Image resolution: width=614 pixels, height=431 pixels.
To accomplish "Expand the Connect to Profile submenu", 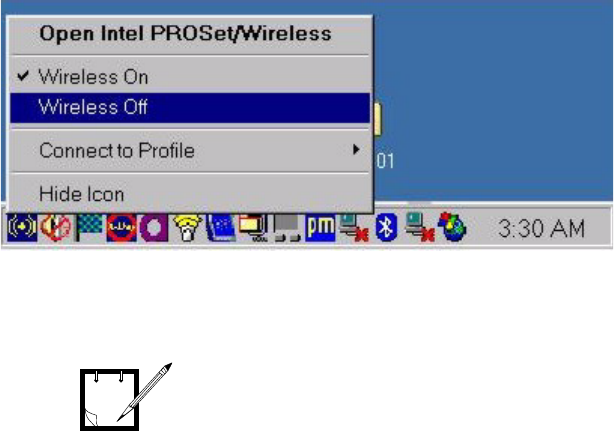I will 190,150.
